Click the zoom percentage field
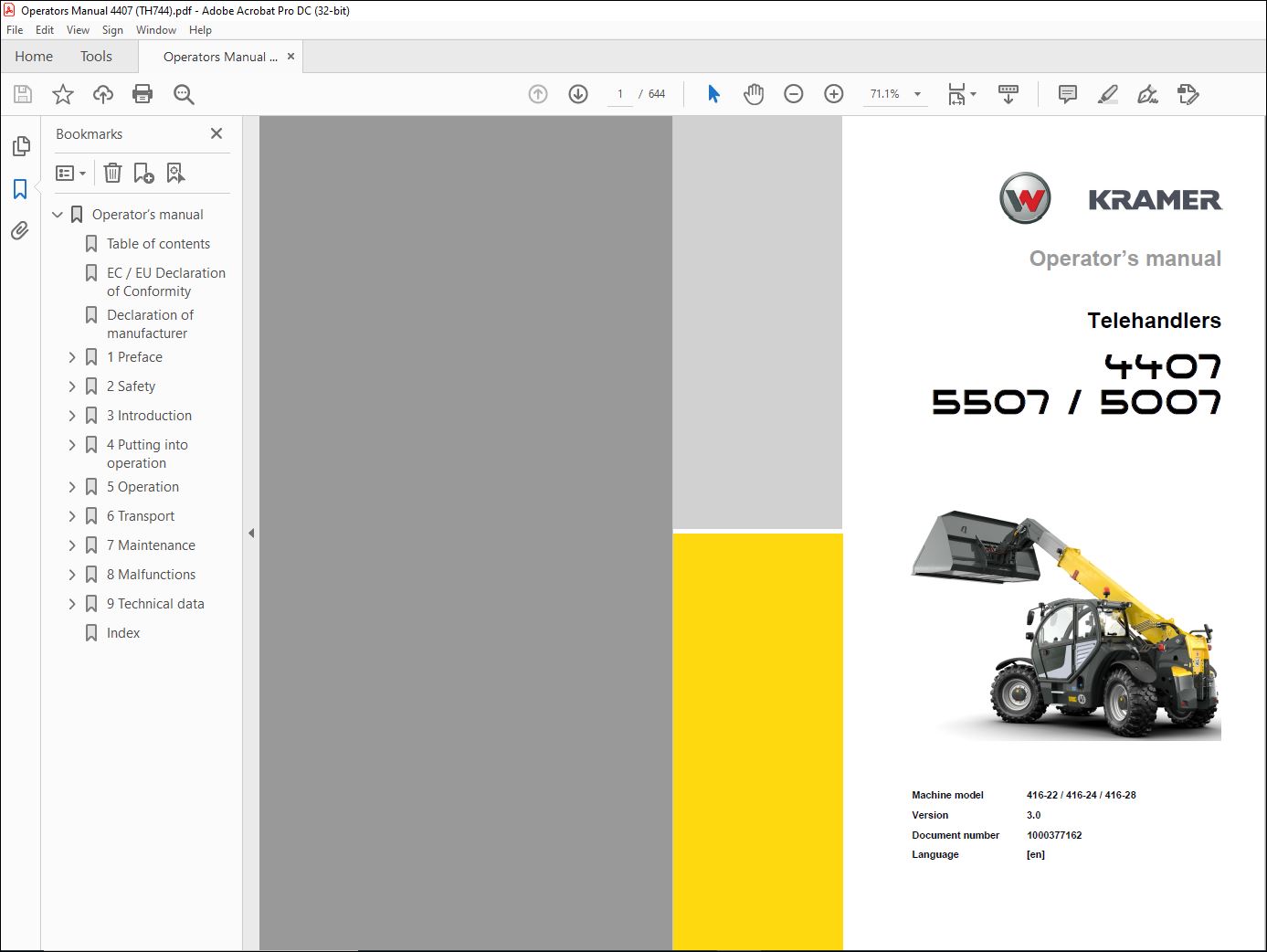1267x952 pixels. coord(884,94)
